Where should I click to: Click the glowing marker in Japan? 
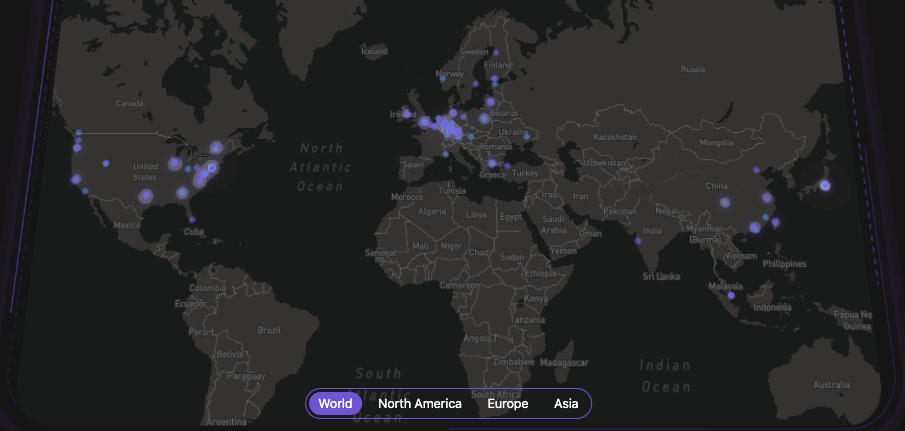pos(825,185)
